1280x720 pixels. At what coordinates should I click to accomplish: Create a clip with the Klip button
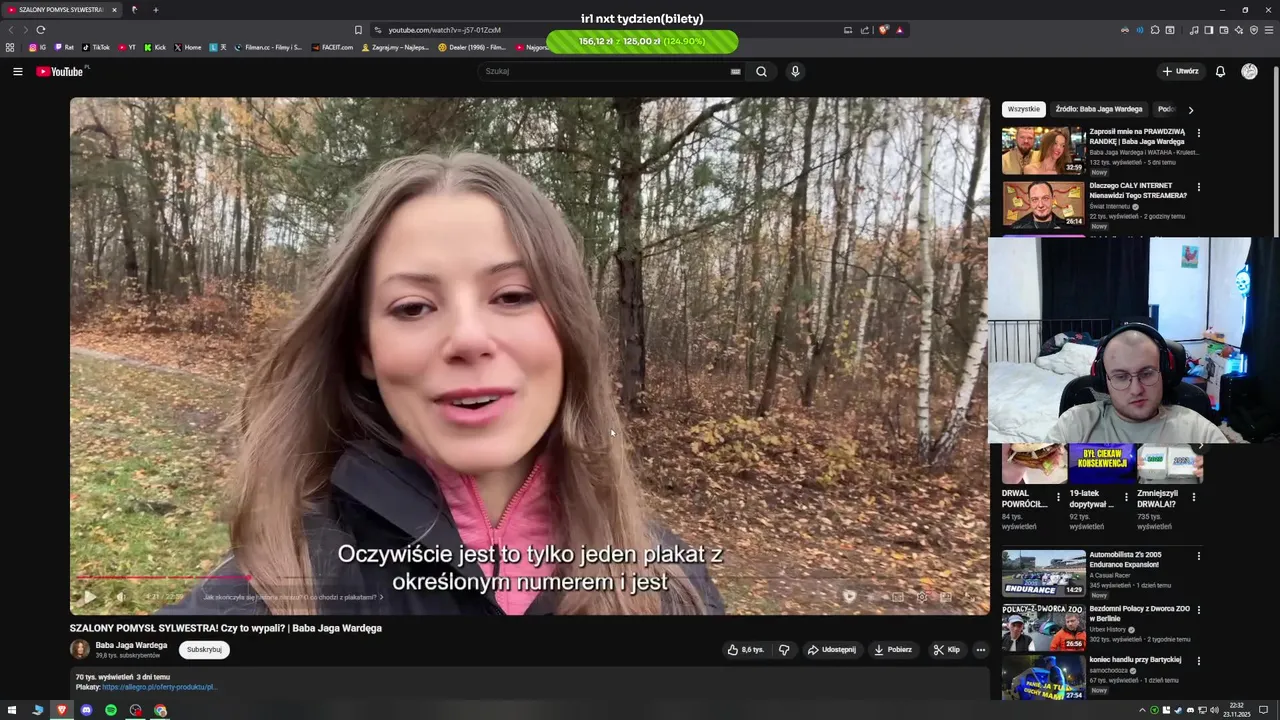946,650
